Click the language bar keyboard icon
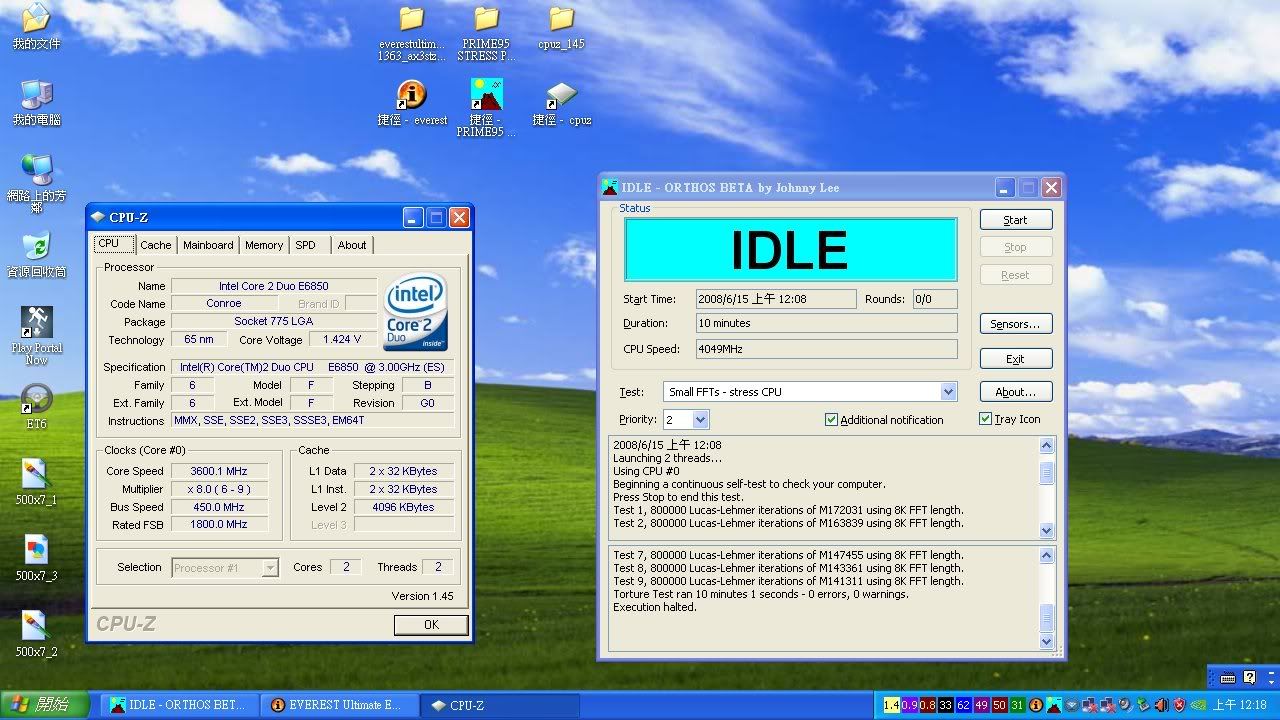 pyautogui.click(x=1229, y=677)
